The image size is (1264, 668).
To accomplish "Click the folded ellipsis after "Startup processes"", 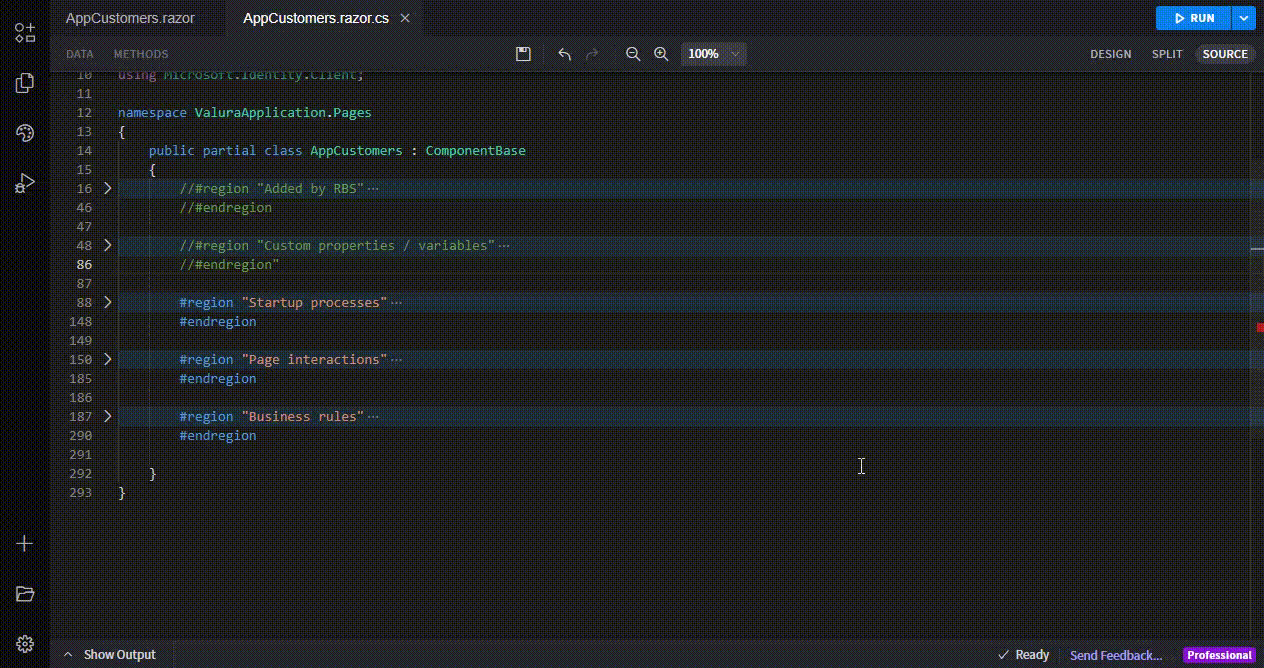I will coord(396,303).
